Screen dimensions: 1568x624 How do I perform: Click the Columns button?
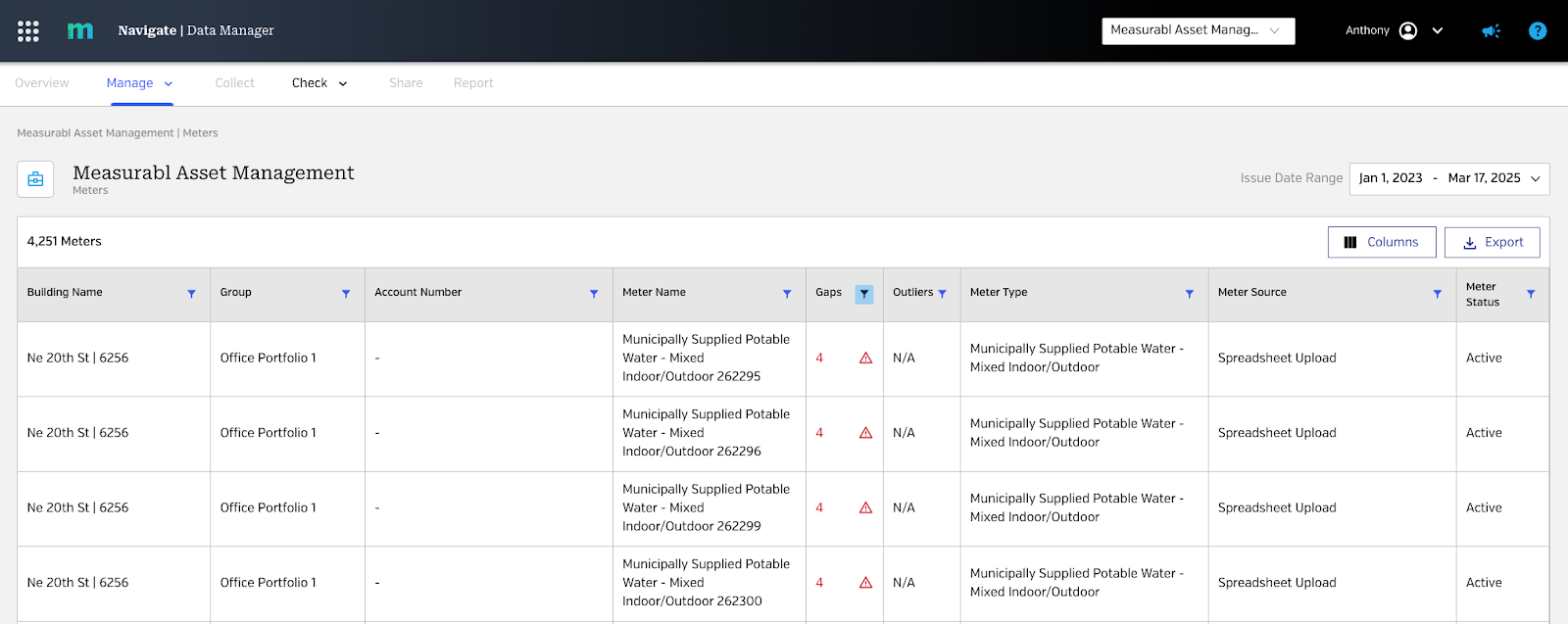(x=1382, y=242)
